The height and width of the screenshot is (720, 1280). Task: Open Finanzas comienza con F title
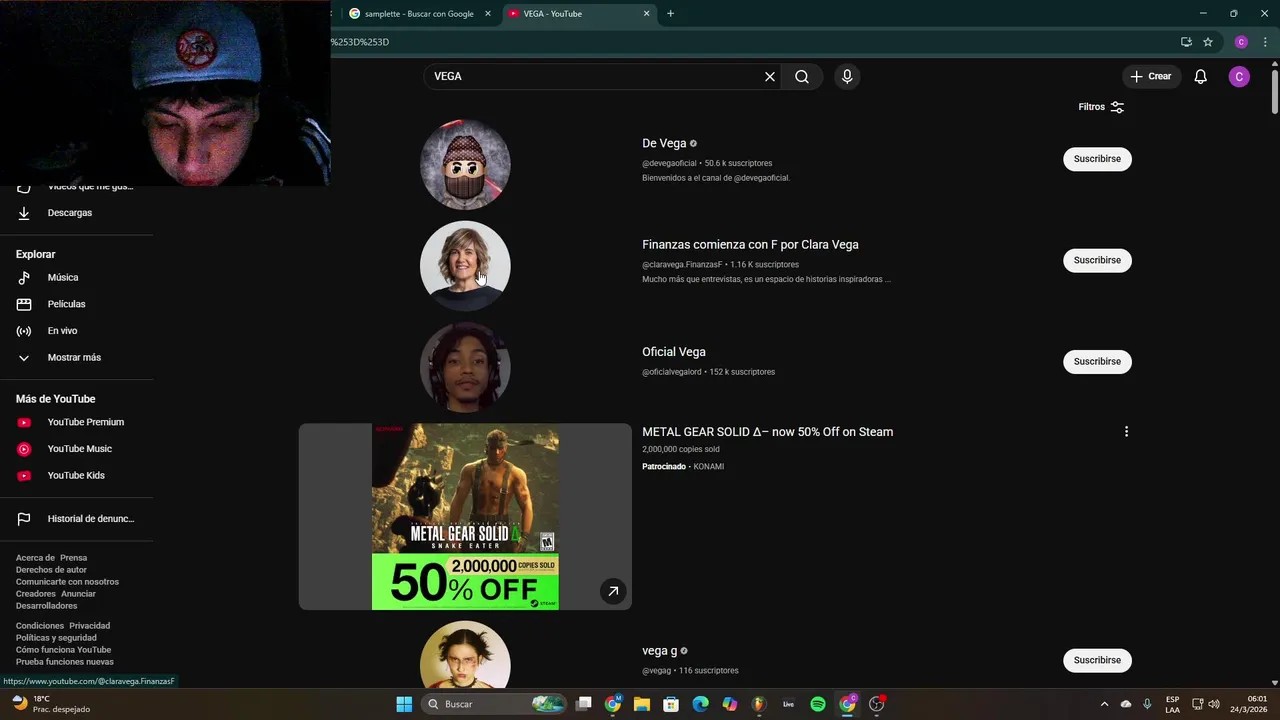coord(750,244)
